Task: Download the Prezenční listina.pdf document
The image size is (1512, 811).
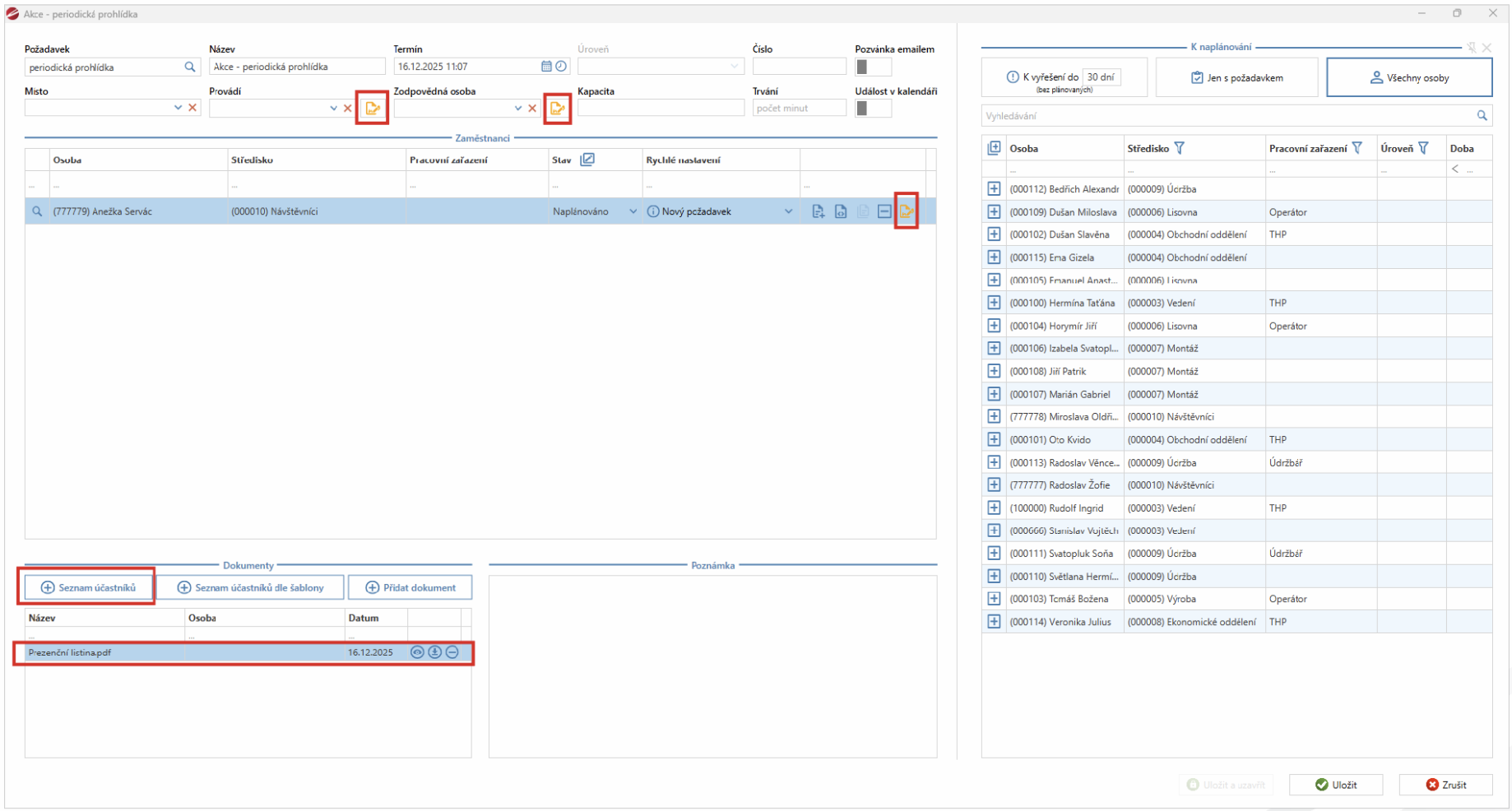Action: (434, 652)
